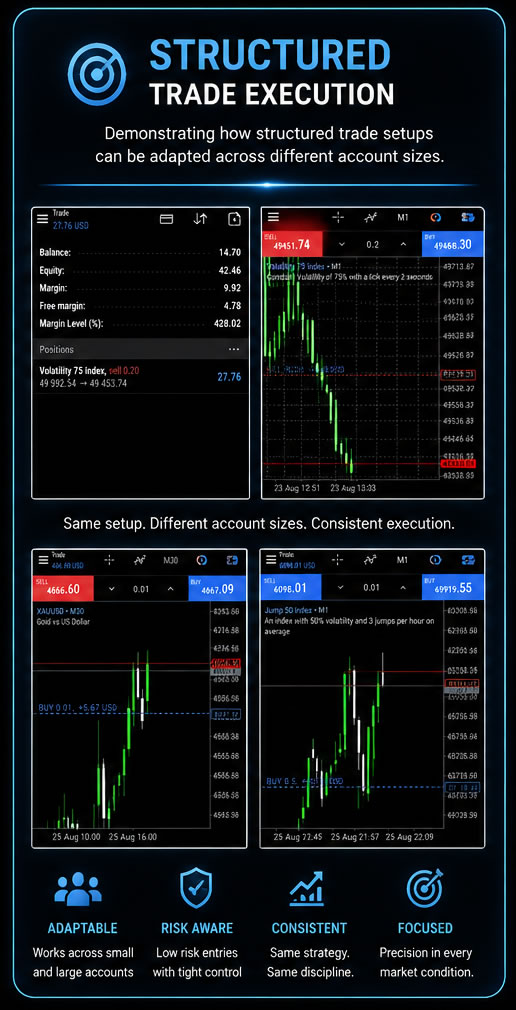Tap 25 Aug 16:00 time axis label

tap(133, 837)
